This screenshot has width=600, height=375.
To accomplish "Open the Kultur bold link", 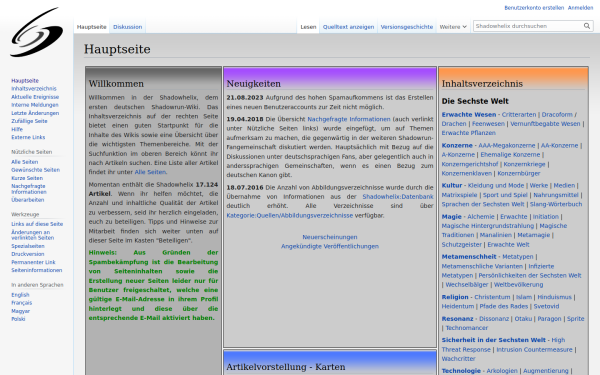I will pyautogui.click(x=452, y=185).
